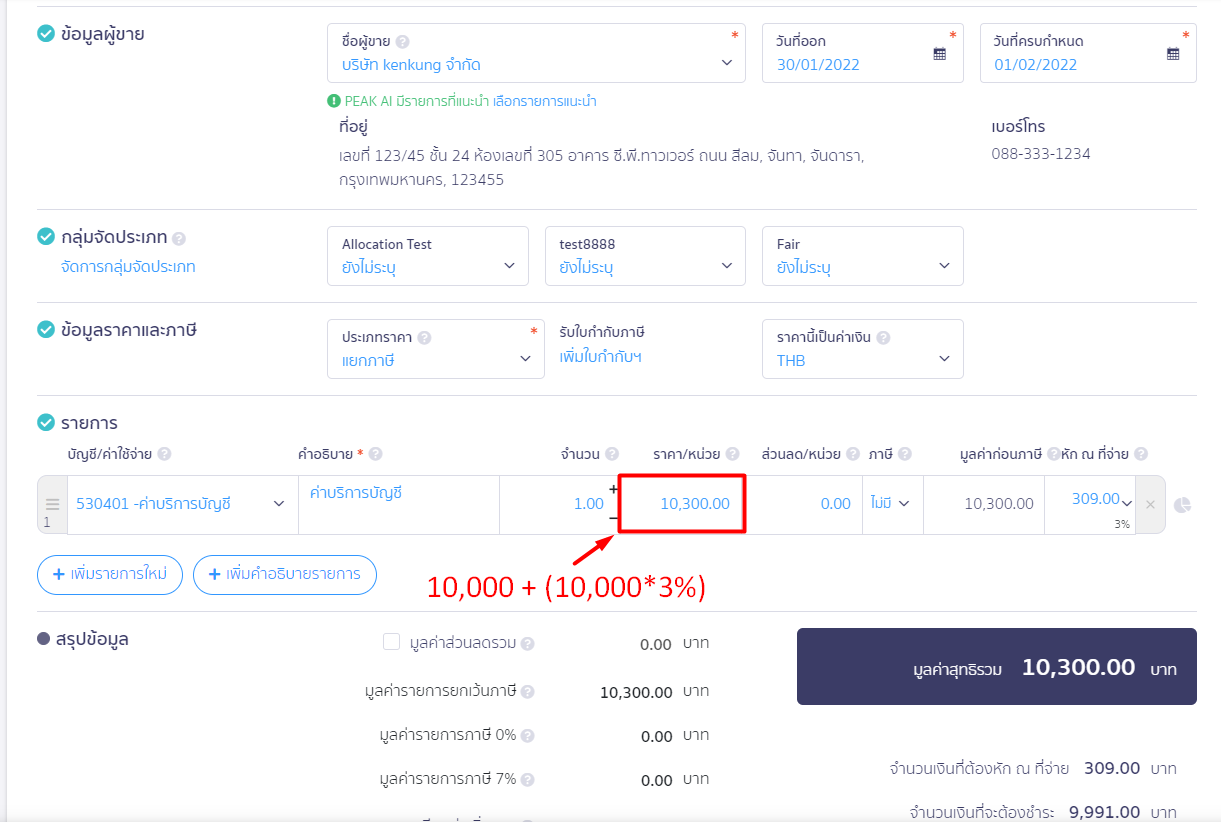This screenshot has height=828, width=1221.
Task: Click the address text starting เลขที่ 123/45
Action: click(601, 168)
